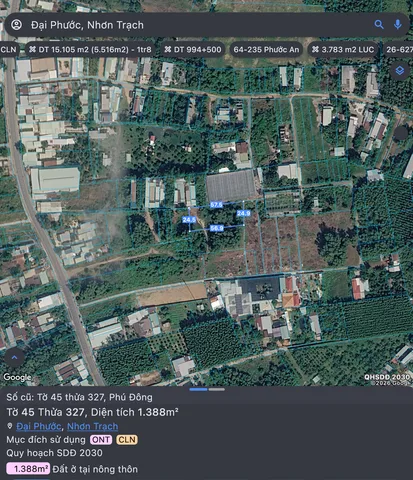The width and height of the screenshot is (413, 480).
Task: Click the CLN land-use tag
Action: click(x=127, y=440)
